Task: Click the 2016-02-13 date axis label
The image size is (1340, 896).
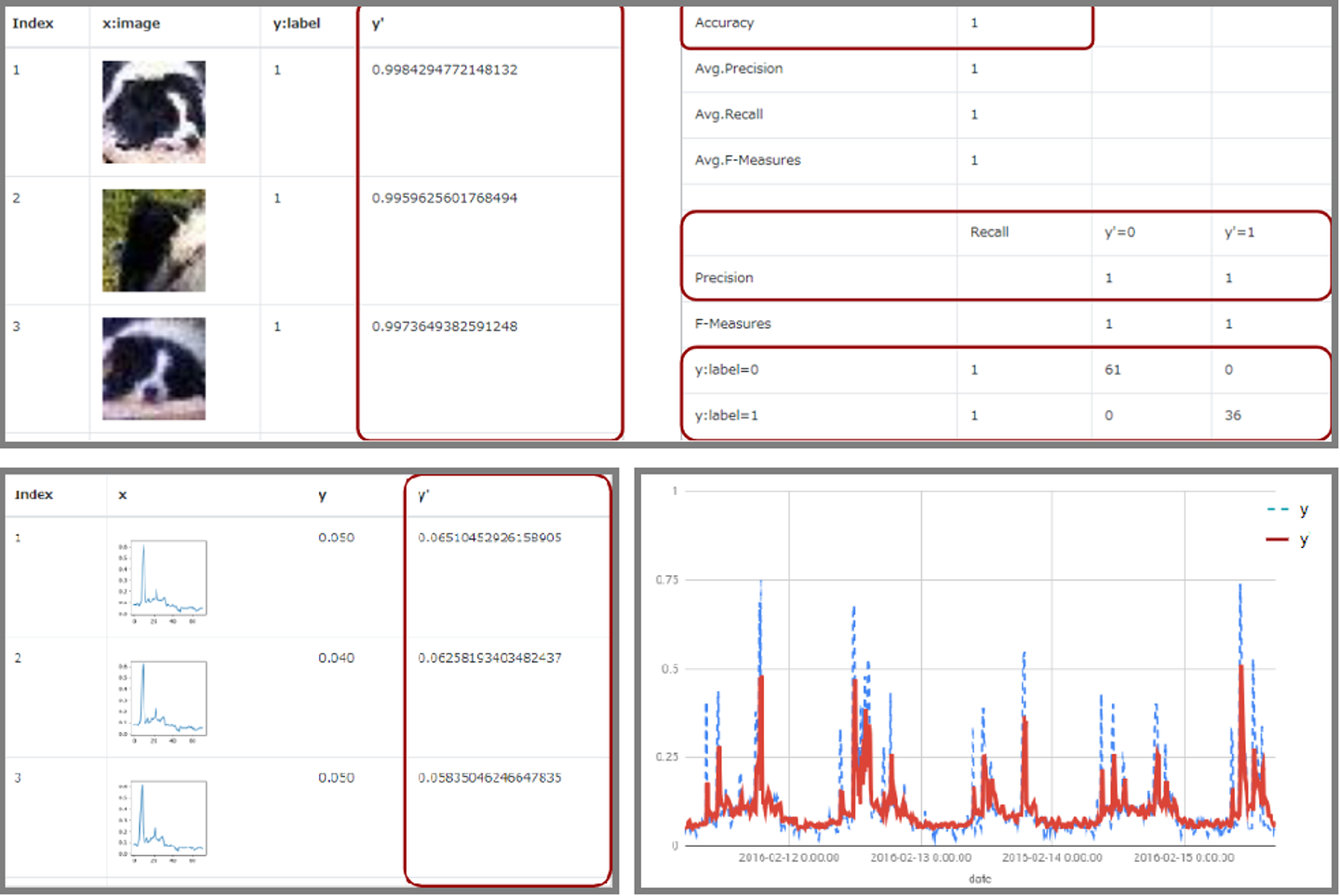Action: click(920, 858)
